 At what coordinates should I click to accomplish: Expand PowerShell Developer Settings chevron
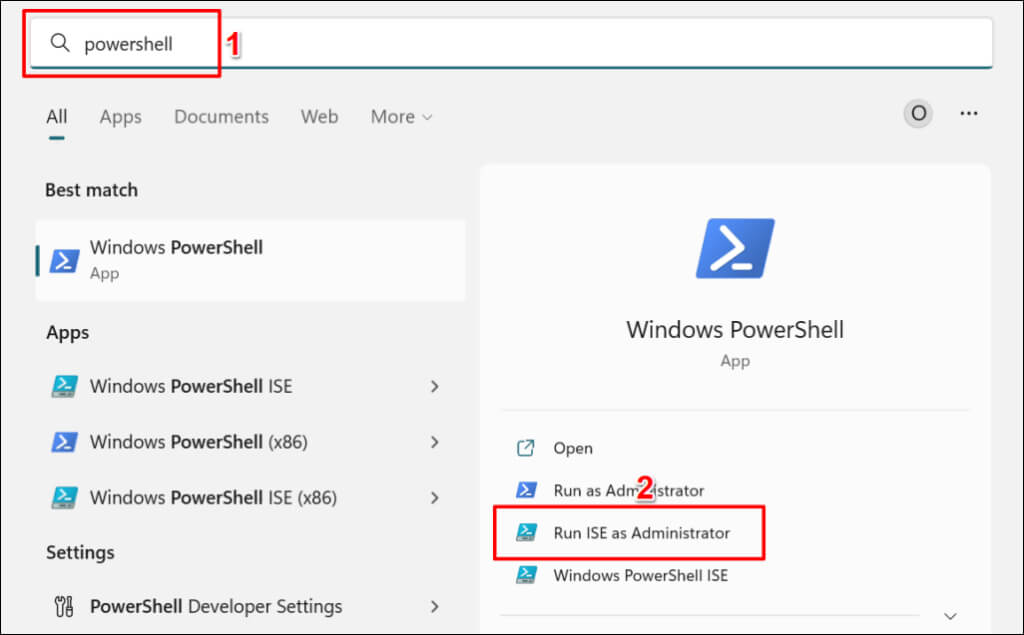click(435, 606)
